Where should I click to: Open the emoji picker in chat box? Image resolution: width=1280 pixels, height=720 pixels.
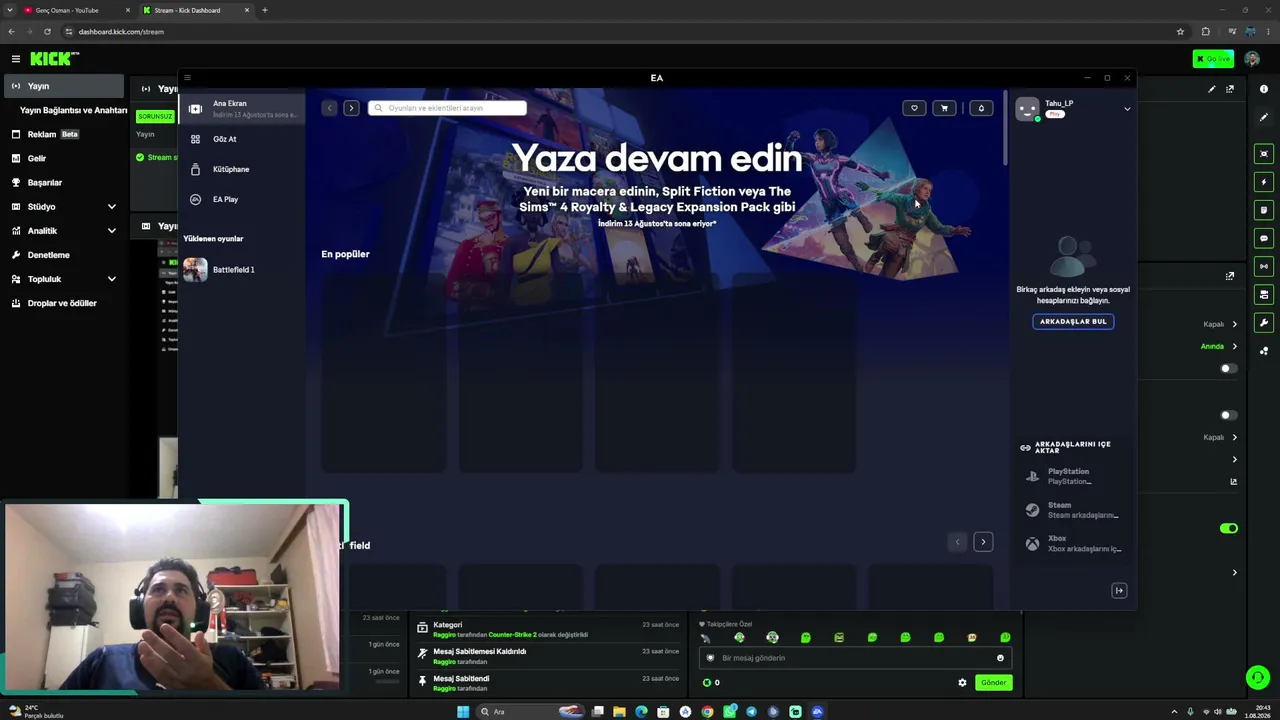pyautogui.click(x=1000, y=658)
